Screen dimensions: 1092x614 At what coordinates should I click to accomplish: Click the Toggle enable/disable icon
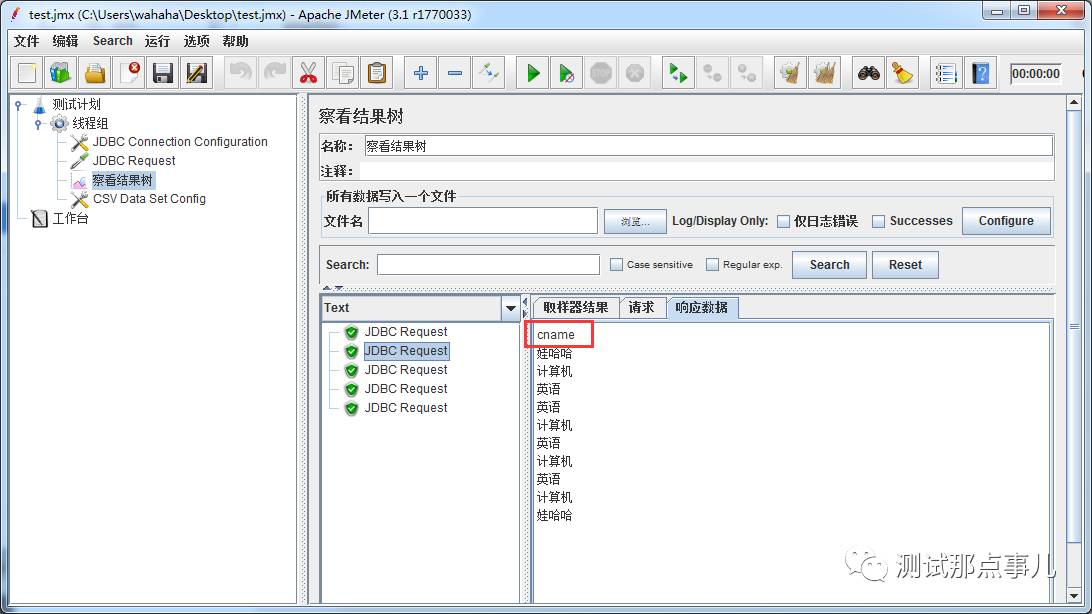(489, 73)
